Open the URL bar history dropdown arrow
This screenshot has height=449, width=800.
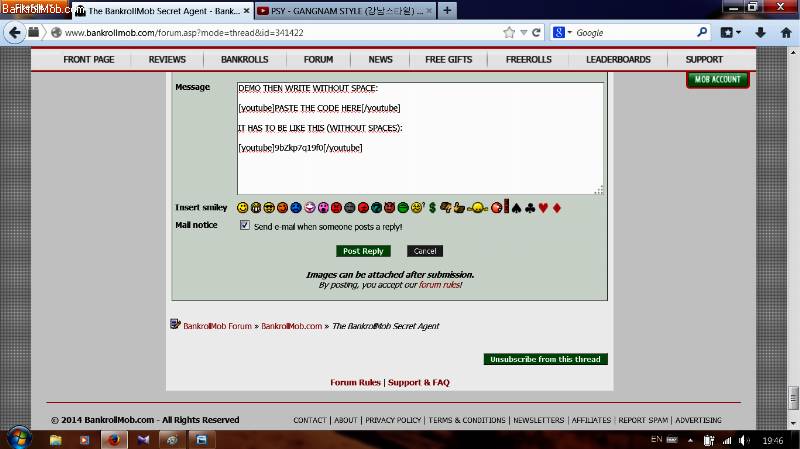[523, 33]
